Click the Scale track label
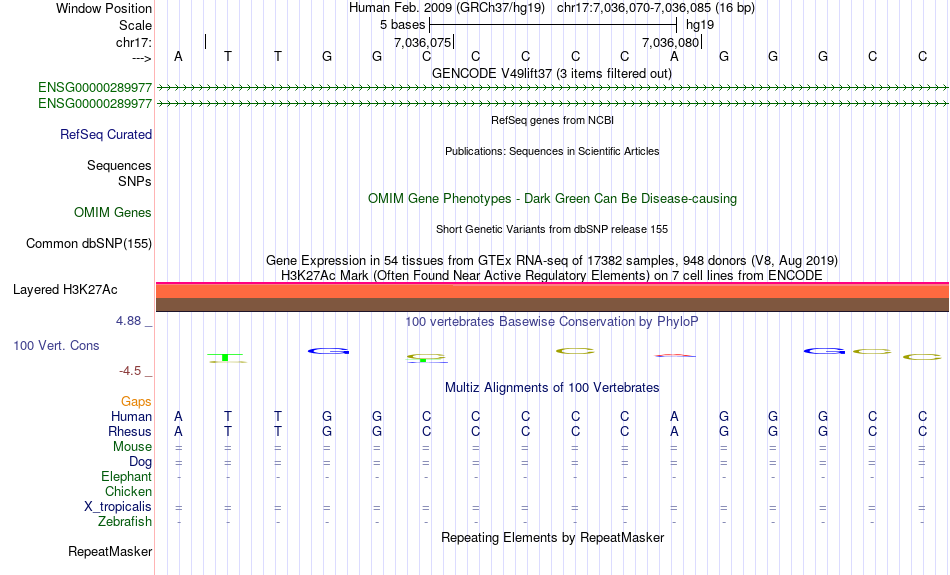The width and height of the screenshot is (950, 575). click(135, 25)
